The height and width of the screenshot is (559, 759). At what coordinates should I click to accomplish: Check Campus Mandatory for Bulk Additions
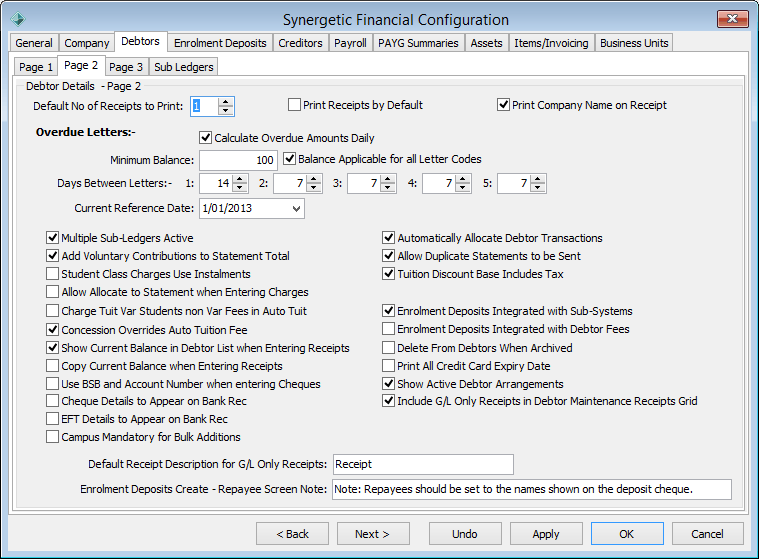(52, 437)
